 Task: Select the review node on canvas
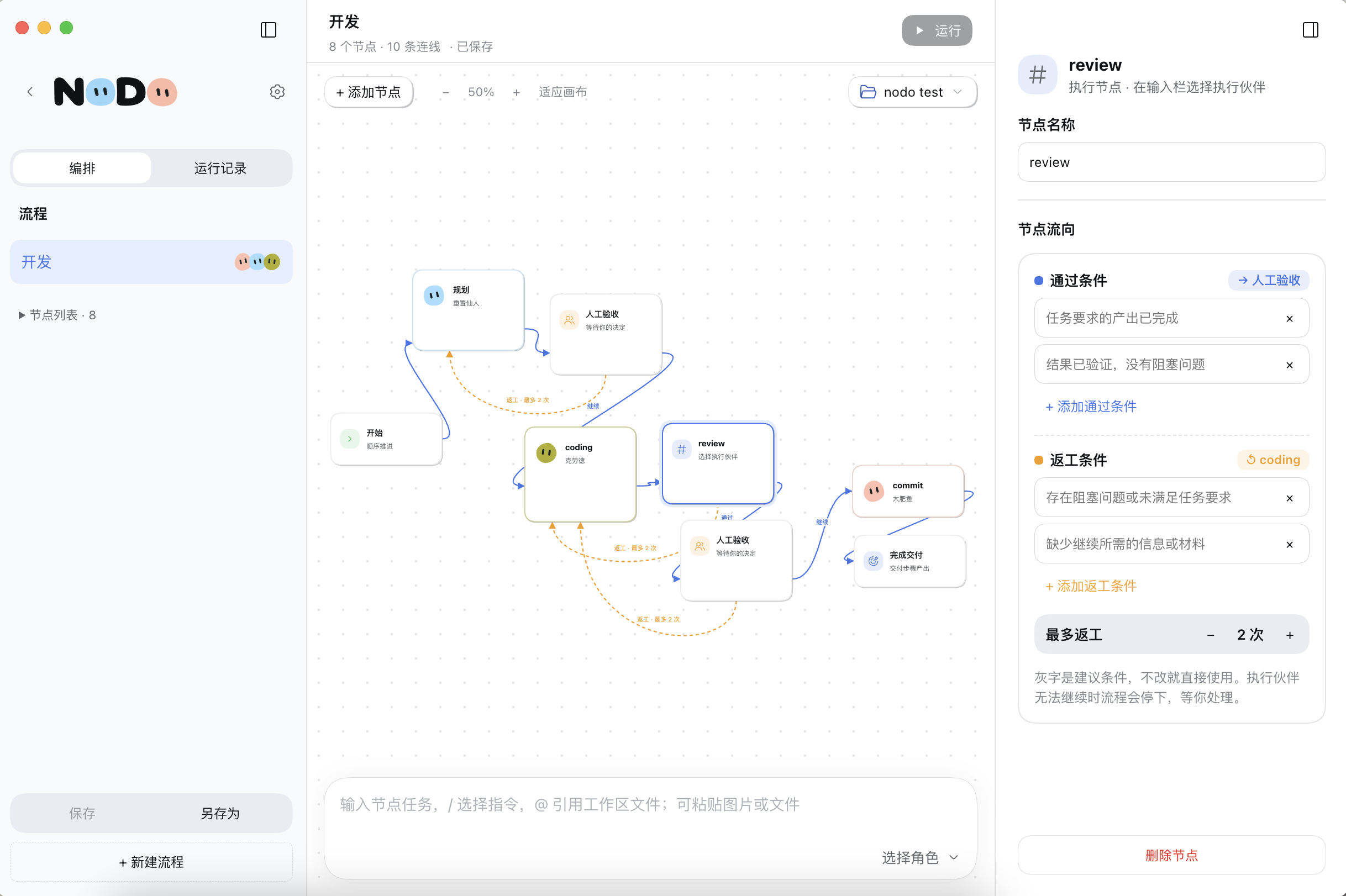coord(717,463)
